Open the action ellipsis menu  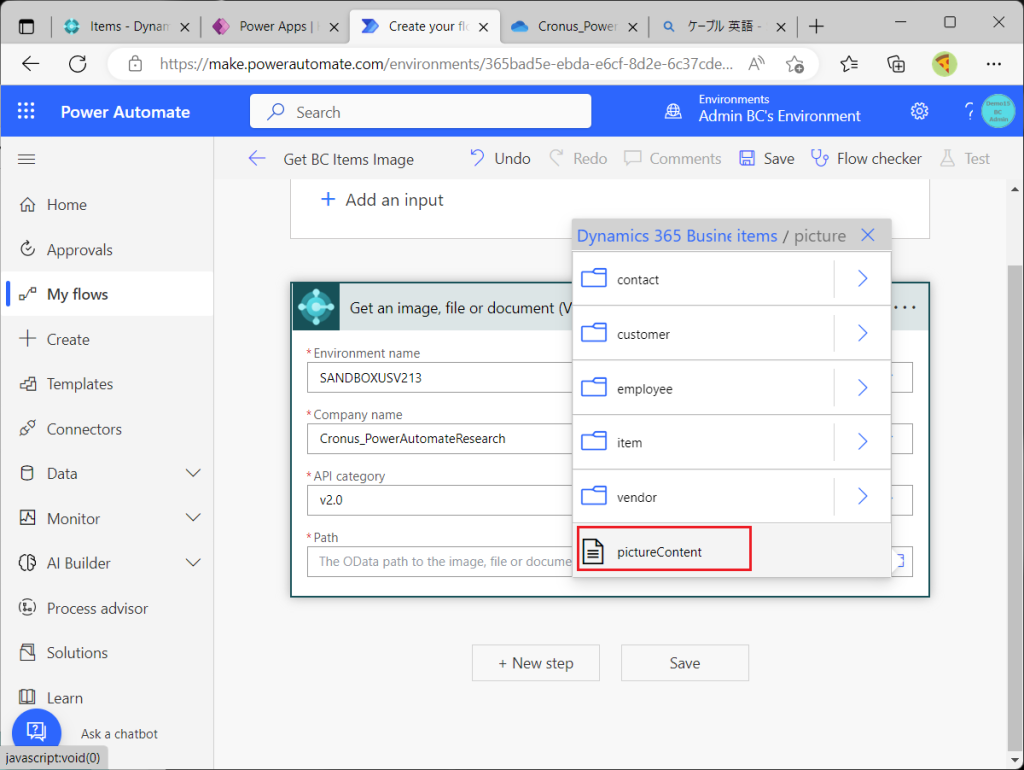(905, 307)
